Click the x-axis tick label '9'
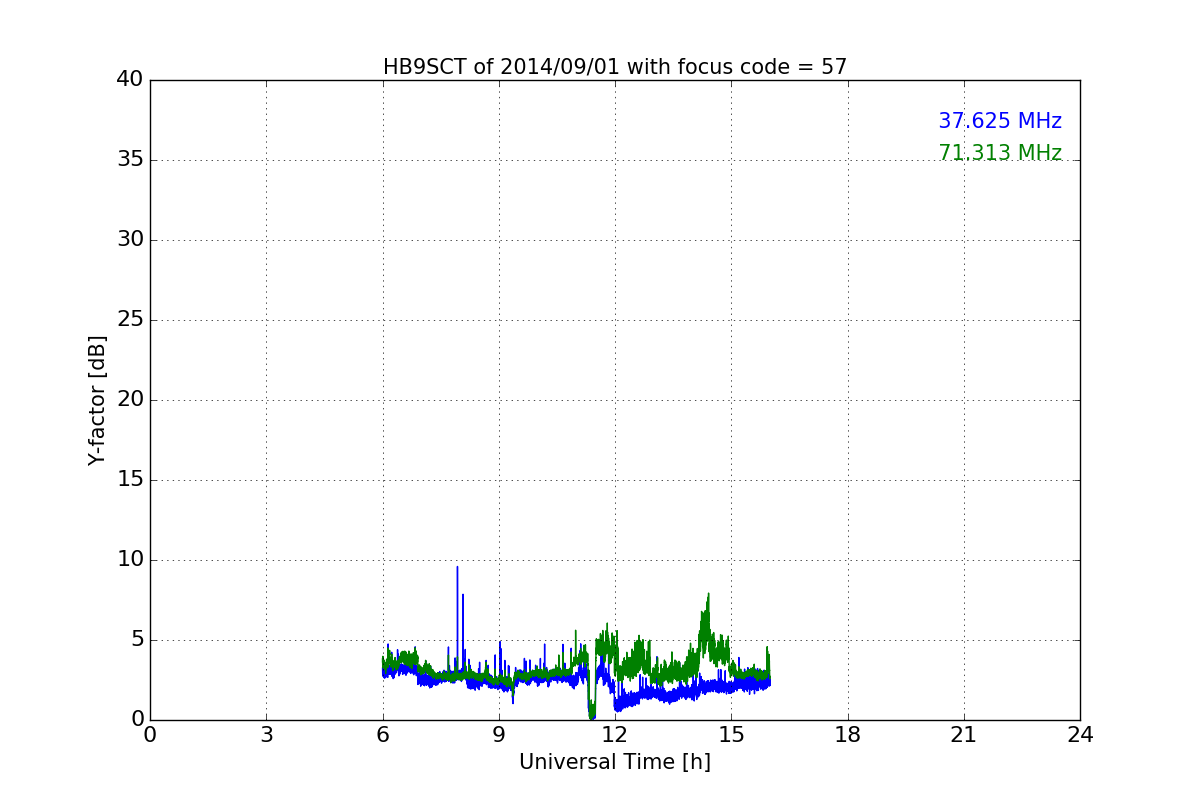This screenshot has width=1200, height=800. pyautogui.click(x=499, y=735)
